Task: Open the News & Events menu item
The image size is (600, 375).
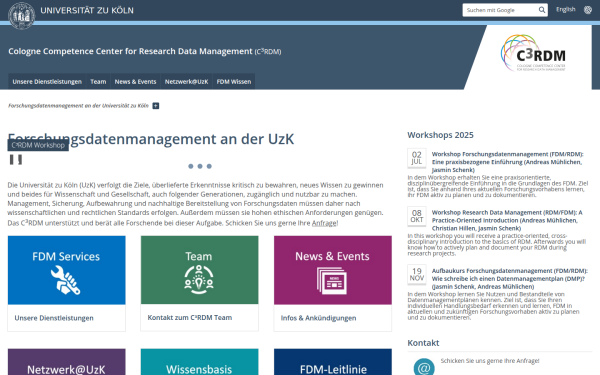Action: coord(135,82)
